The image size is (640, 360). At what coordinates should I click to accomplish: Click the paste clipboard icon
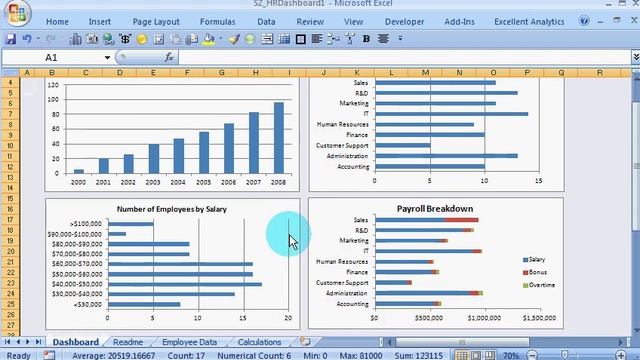[175, 39]
